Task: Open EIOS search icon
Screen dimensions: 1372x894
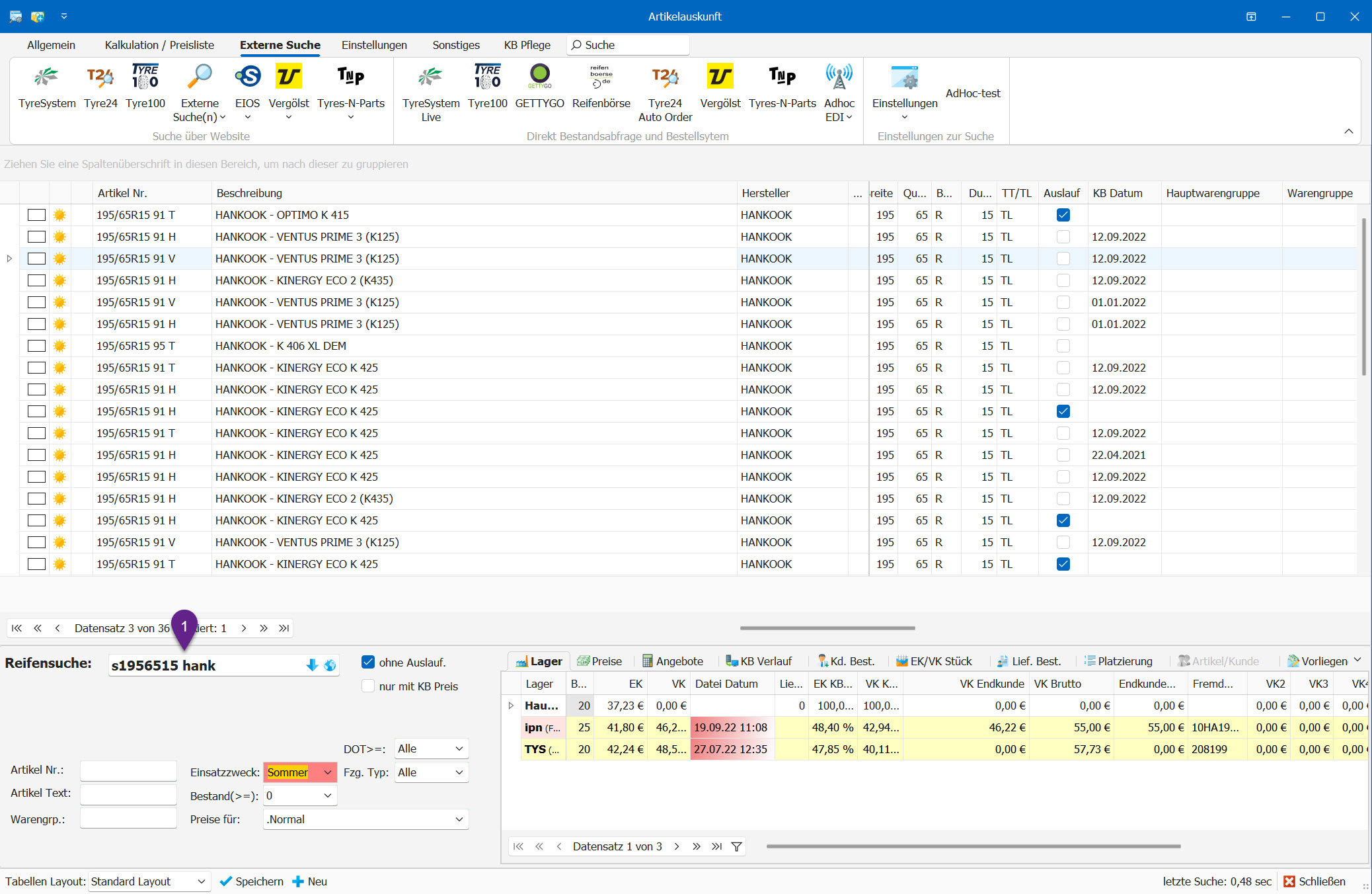Action: (x=248, y=77)
